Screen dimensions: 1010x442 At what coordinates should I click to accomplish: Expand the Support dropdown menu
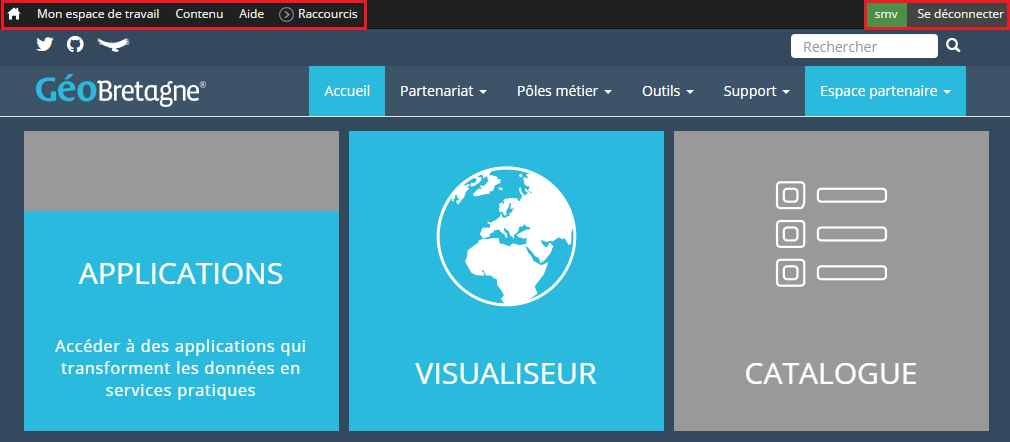(x=757, y=91)
